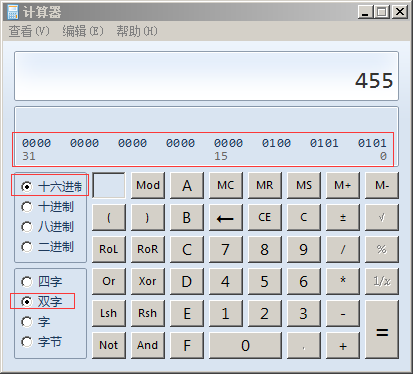The height and width of the screenshot is (374, 413).
Task: Click the decimal point button
Action: tap(304, 345)
